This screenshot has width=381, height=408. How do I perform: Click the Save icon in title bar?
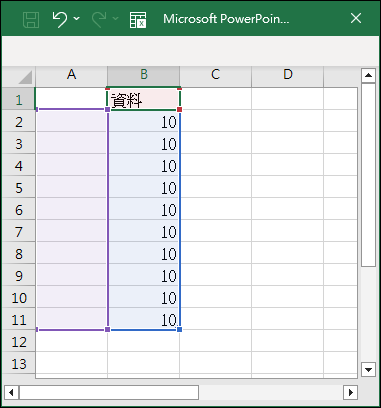click(31, 19)
